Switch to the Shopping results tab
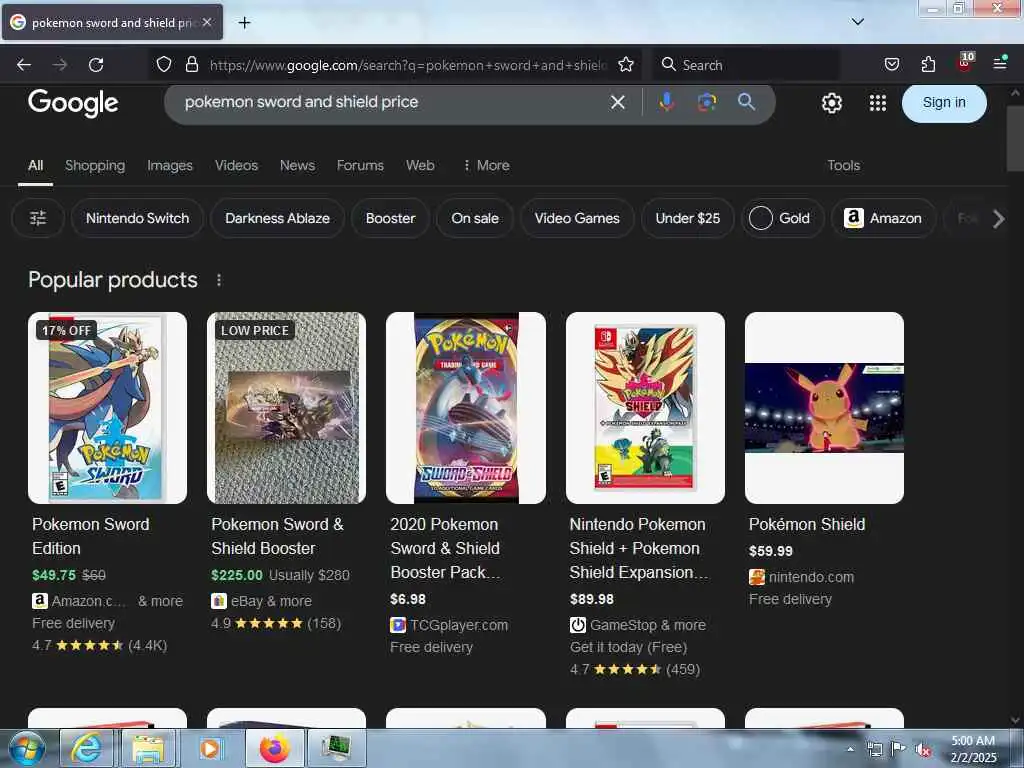 pyautogui.click(x=95, y=165)
